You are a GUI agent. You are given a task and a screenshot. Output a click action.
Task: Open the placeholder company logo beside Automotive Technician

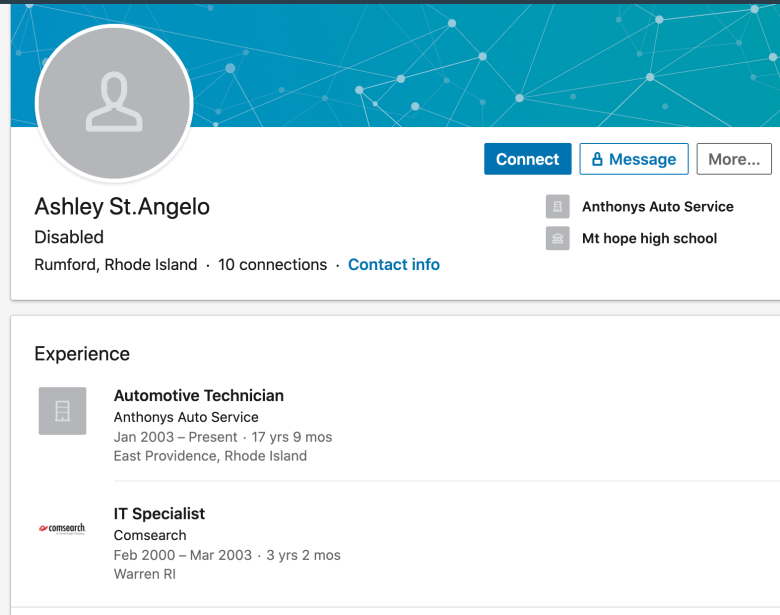[62, 411]
